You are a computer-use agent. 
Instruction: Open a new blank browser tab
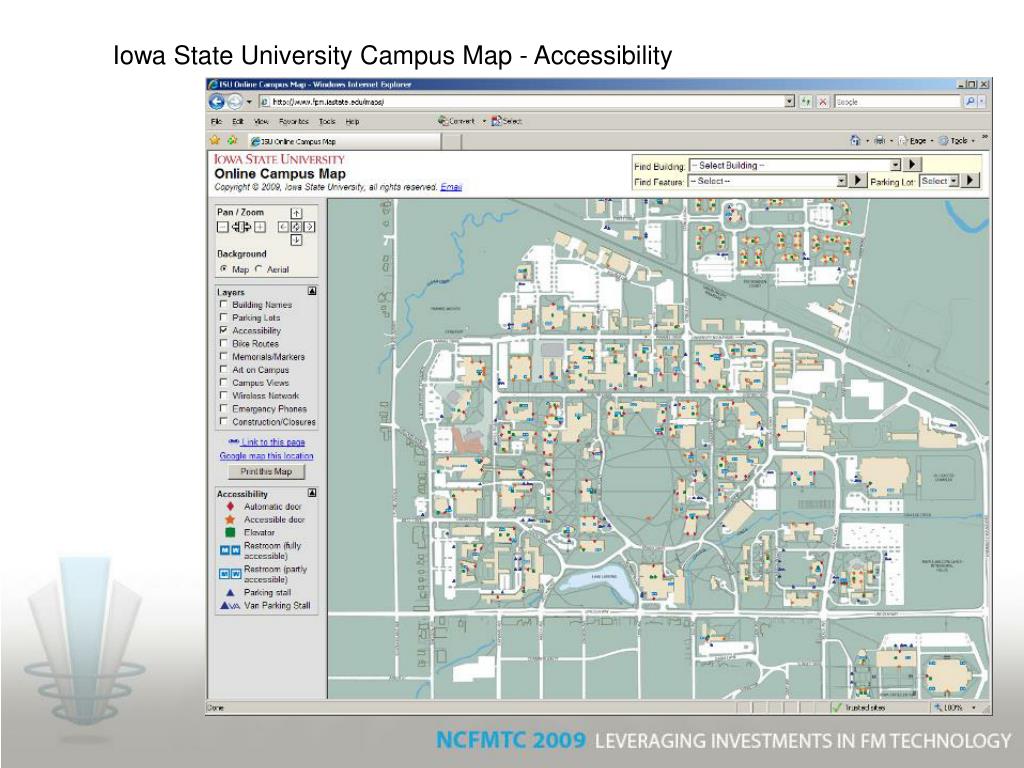(451, 141)
